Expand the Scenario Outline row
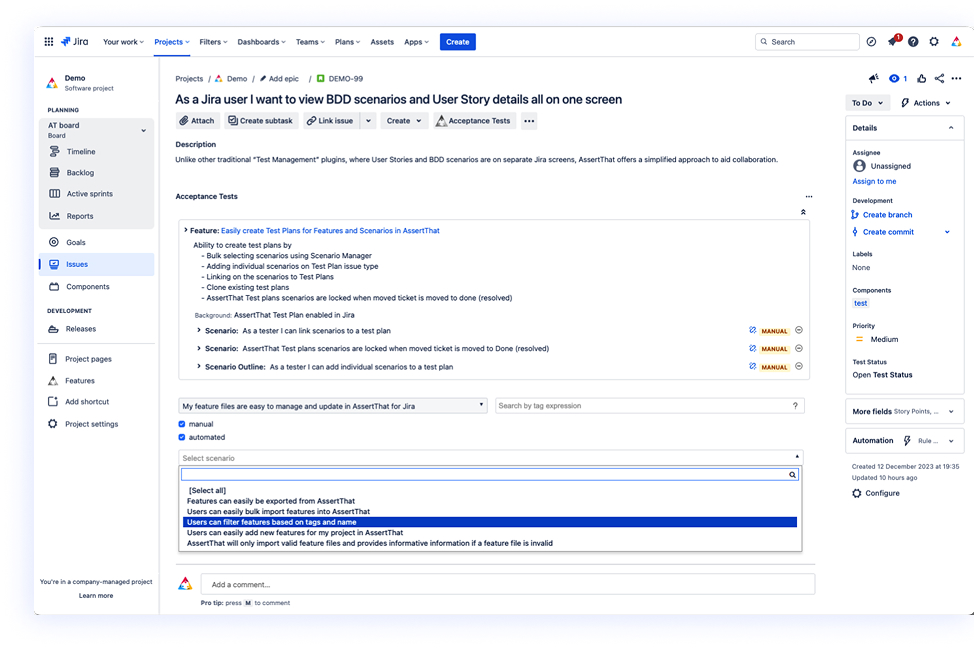 click(x=200, y=367)
